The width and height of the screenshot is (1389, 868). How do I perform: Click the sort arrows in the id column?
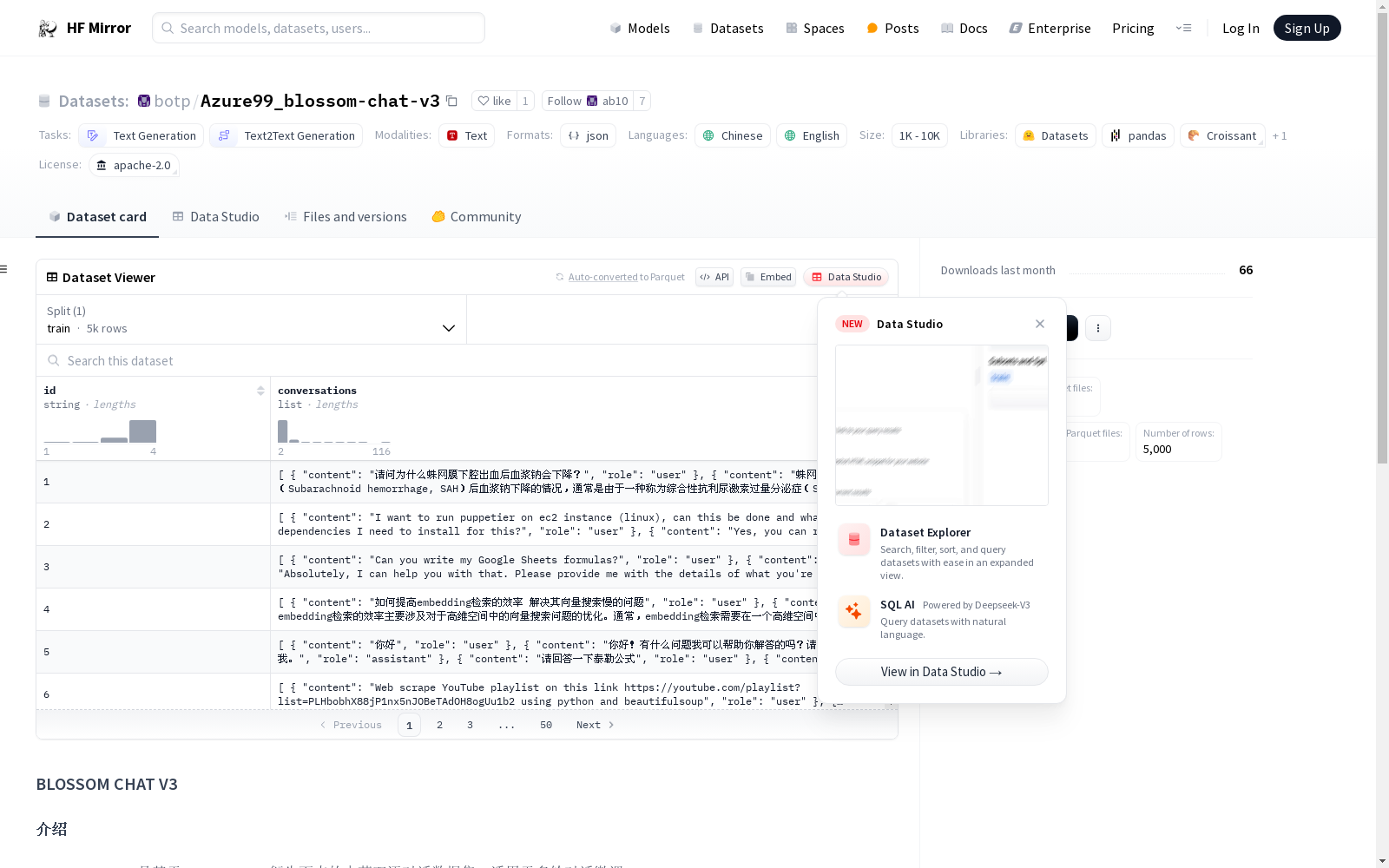[x=260, y=391]
